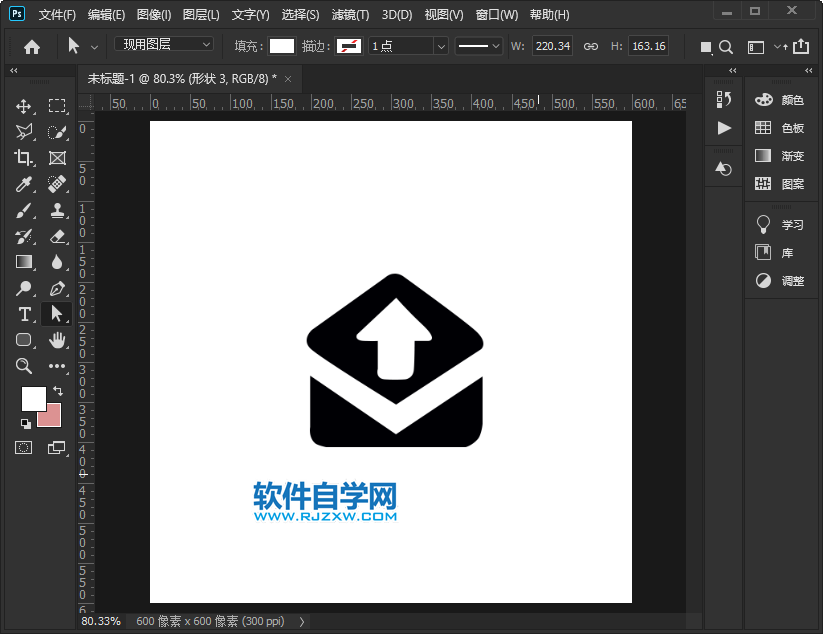
Task: Toggle Quick Mask mode
Action: (x=24, y=448)
